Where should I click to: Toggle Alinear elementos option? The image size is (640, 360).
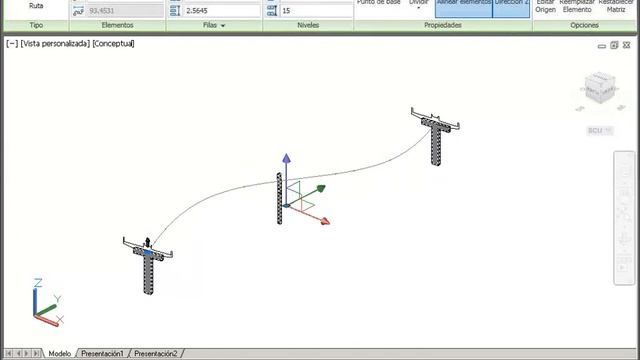click(464, 8)
